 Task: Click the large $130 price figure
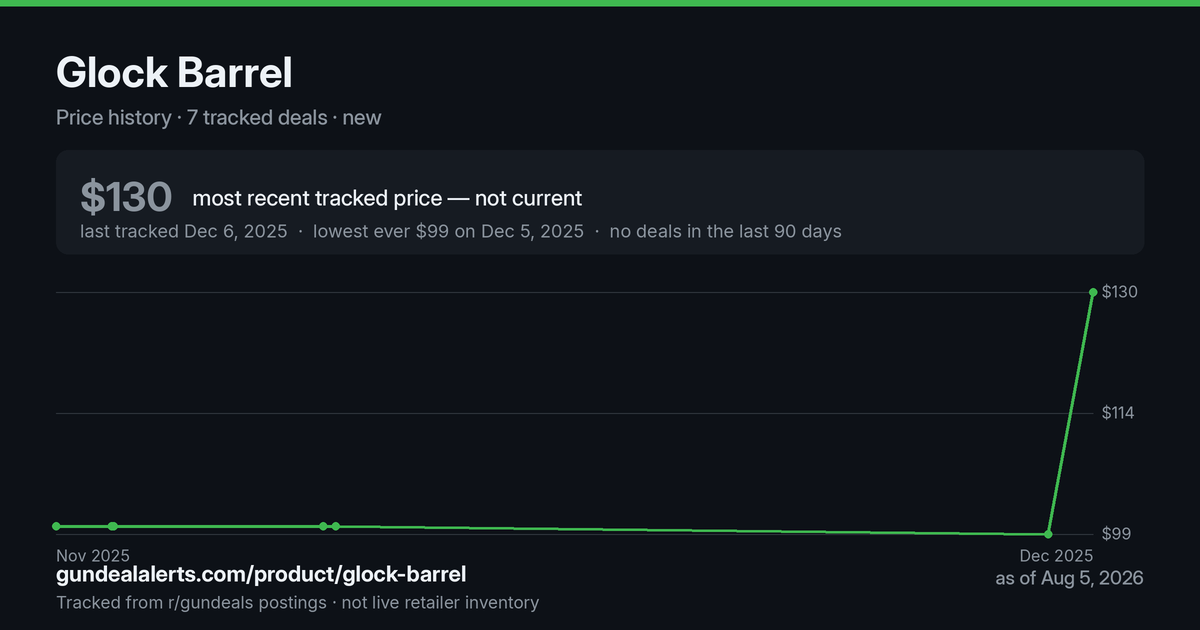click(126, 197)
